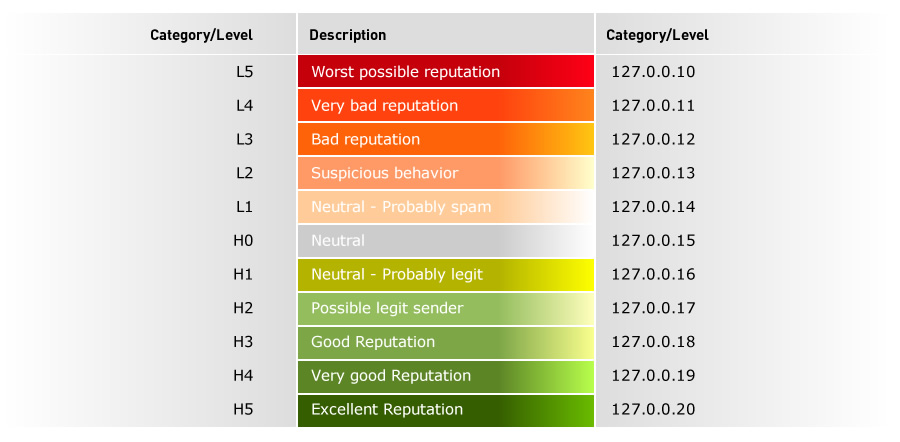Screen dimensions: 900x442
Task: Click the right 'Category/Level' column header
Action: [657, 35]
